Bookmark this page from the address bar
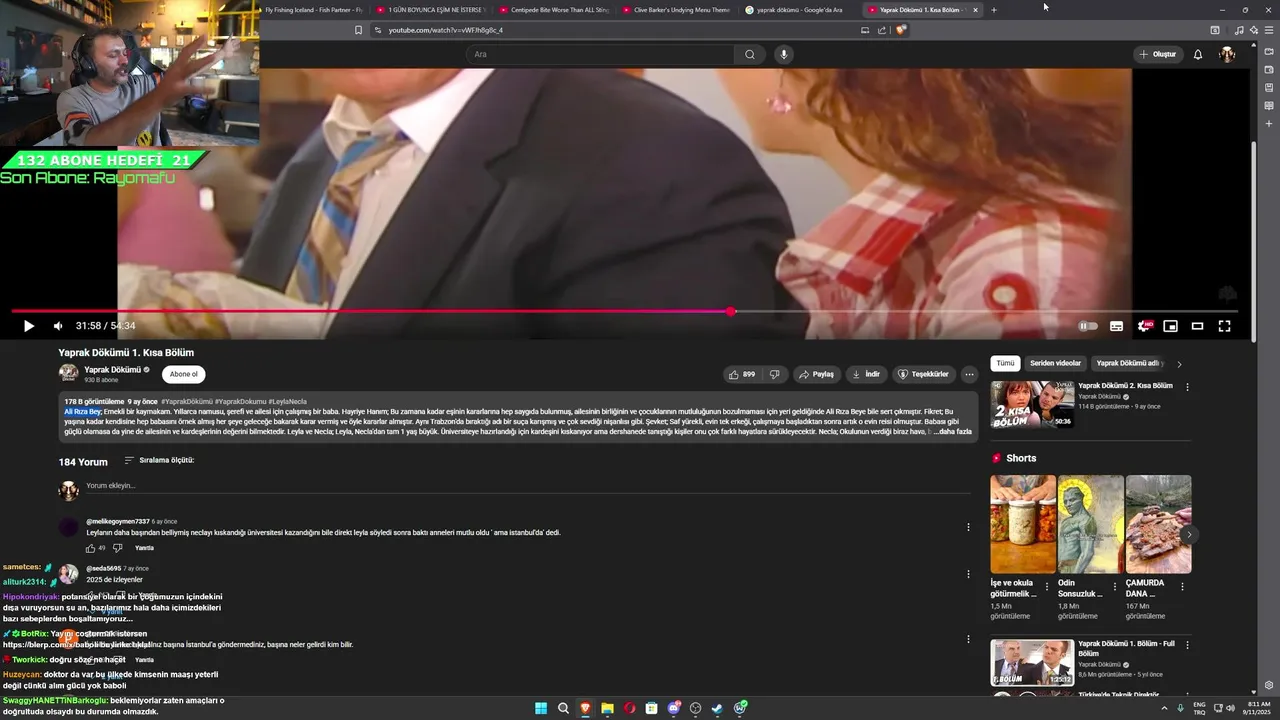Screen dimensions: 1280x720 (358, 30)
